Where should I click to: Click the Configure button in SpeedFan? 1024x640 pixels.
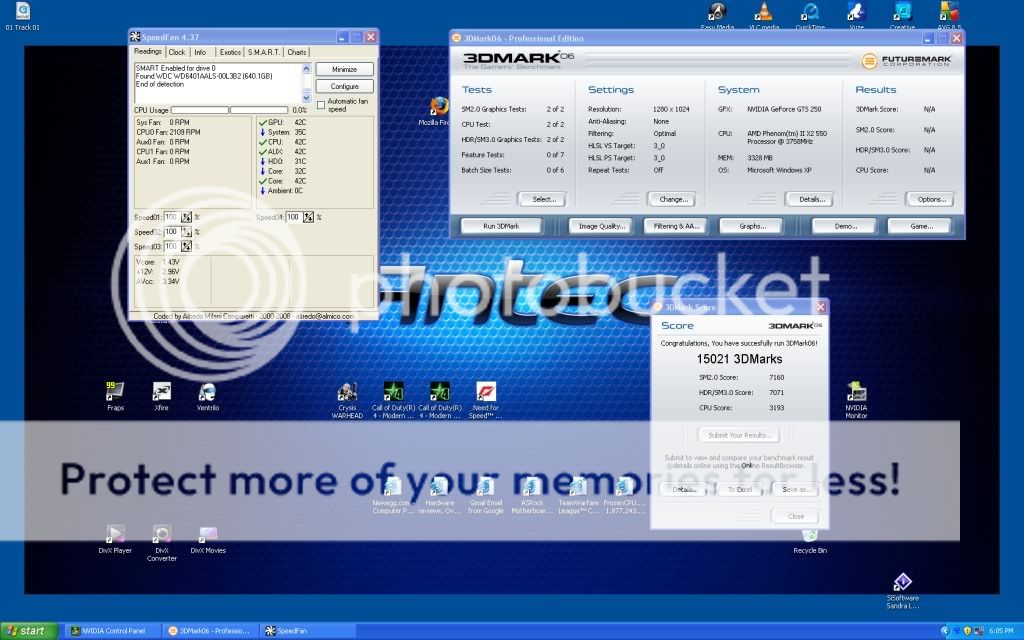tap(344, 87)
